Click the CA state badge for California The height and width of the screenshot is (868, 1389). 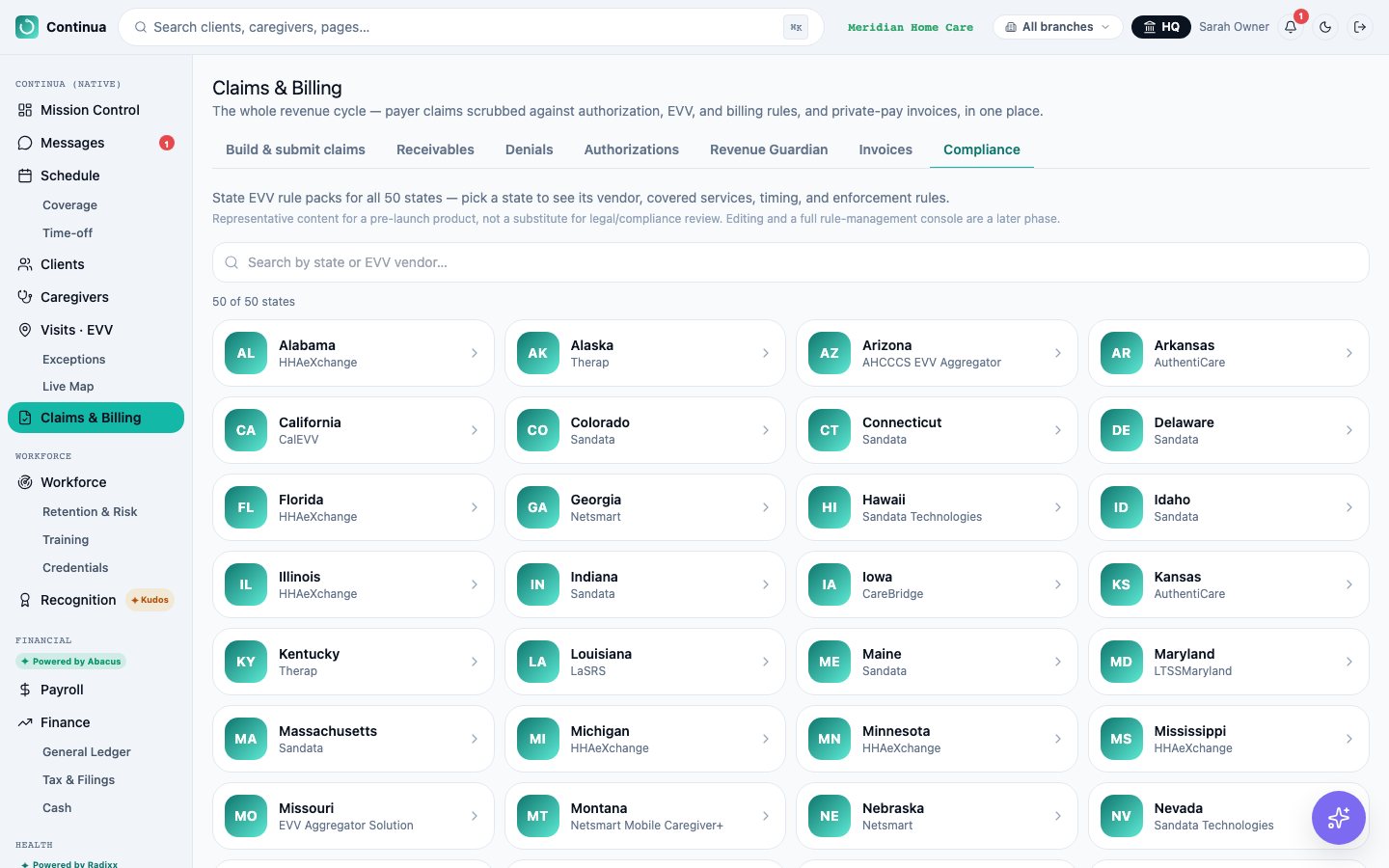246,430
